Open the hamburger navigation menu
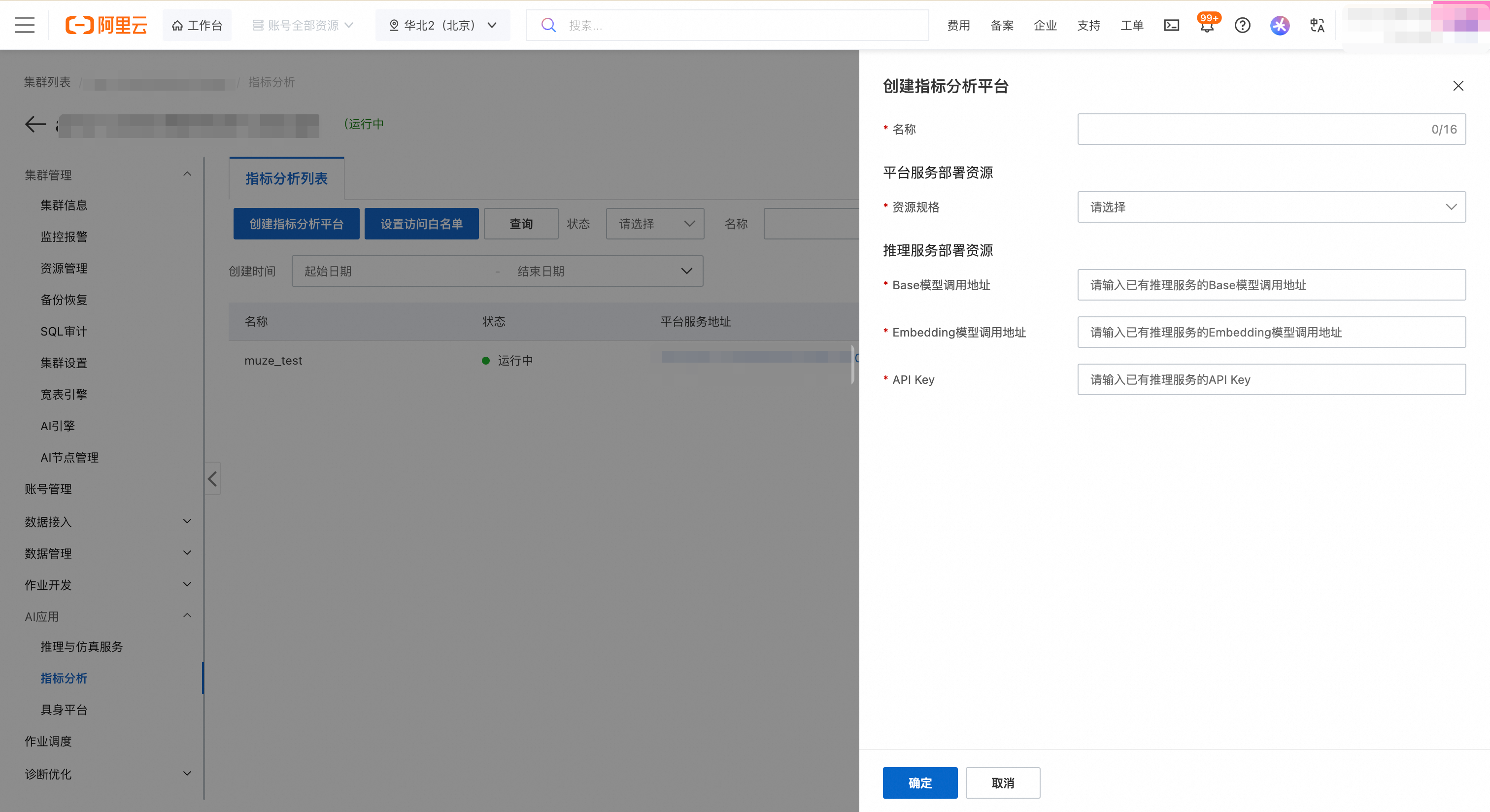1490x812 pixels. (24, 25)
